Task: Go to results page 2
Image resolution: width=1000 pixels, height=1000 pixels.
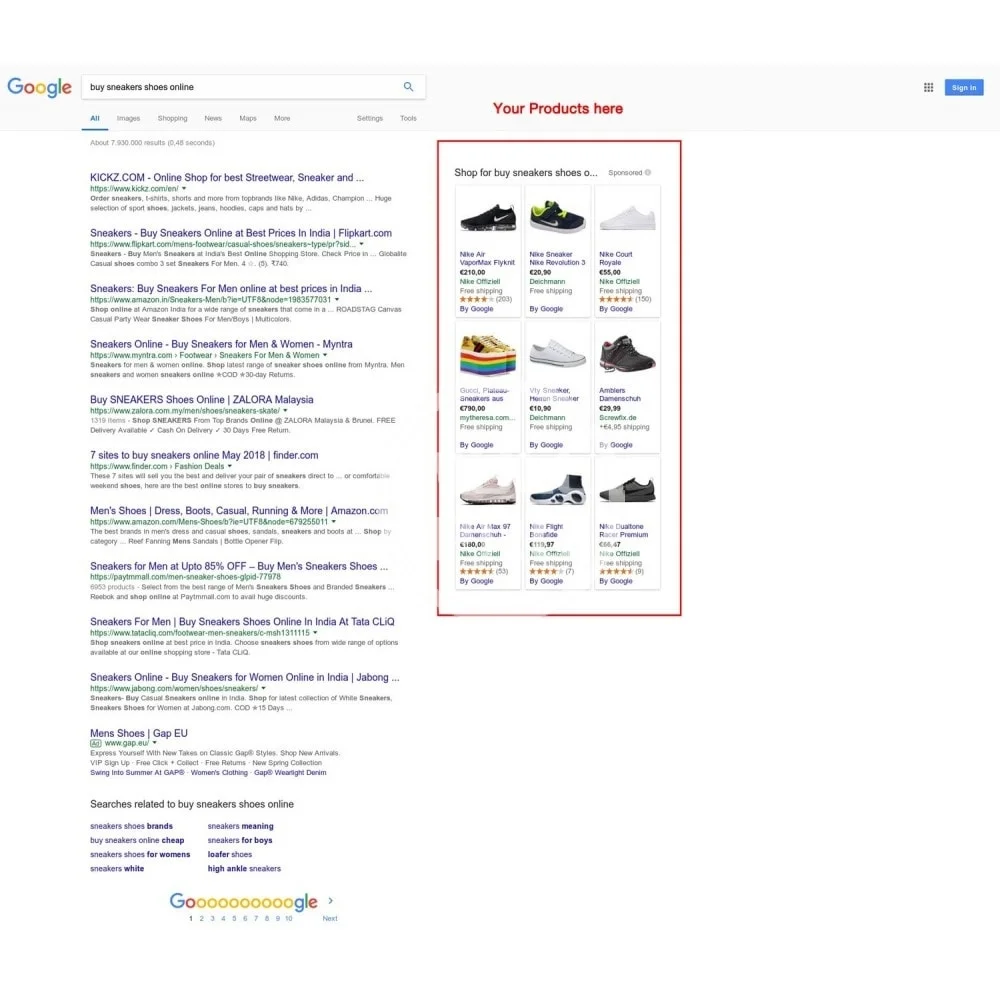Action: pyautogui.click(x=201, y=918)
